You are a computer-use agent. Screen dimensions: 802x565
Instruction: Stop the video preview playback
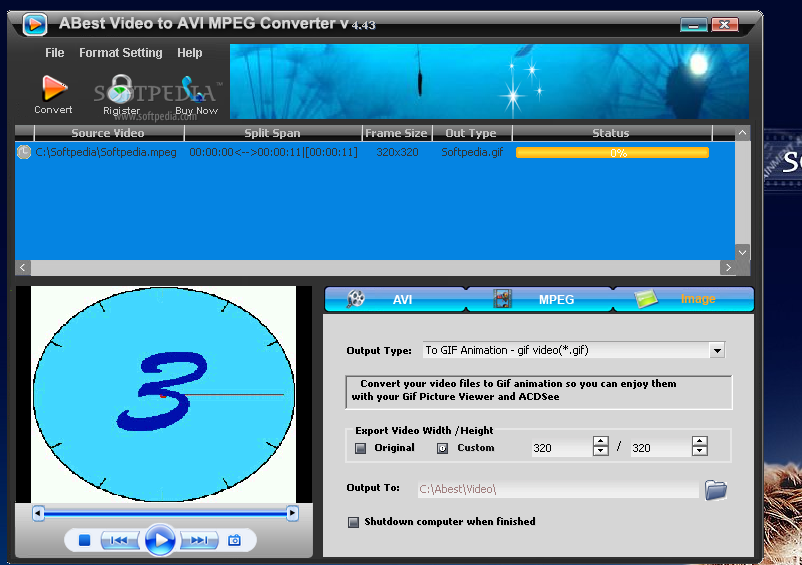point(84,540)
